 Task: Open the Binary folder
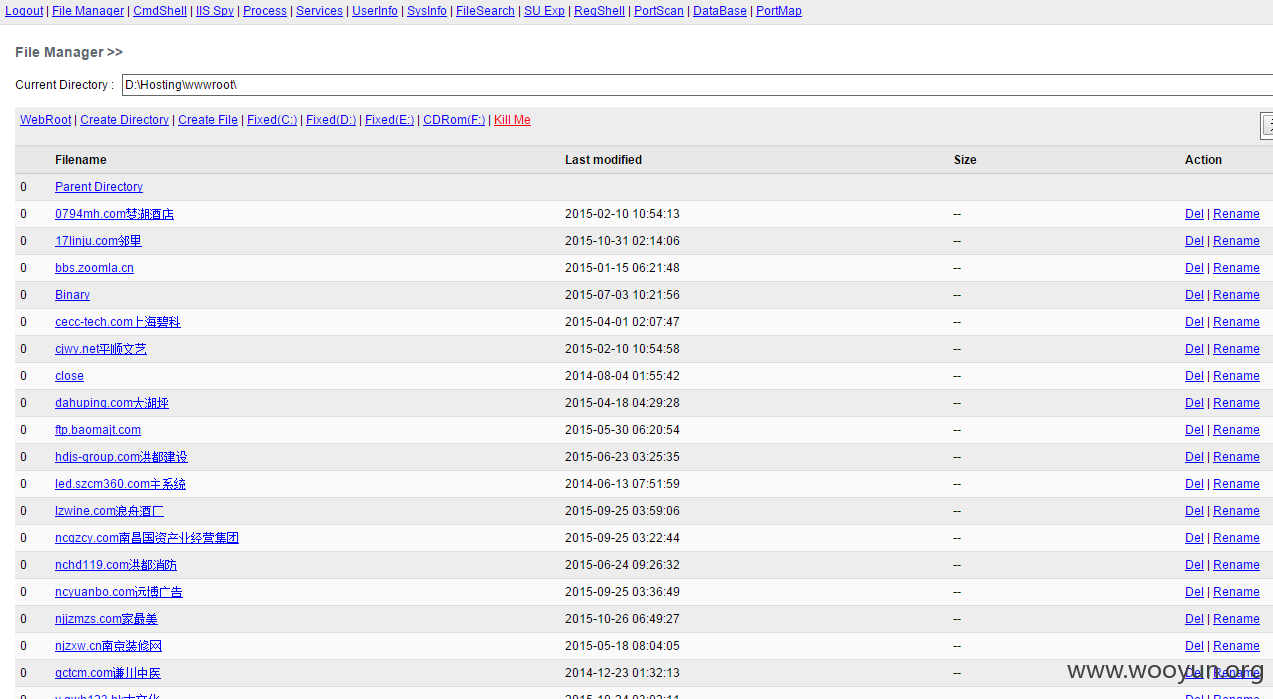72,295
